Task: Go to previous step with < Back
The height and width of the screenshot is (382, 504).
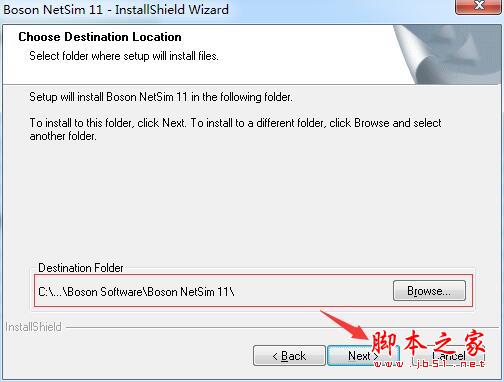Action: (289, 356)
